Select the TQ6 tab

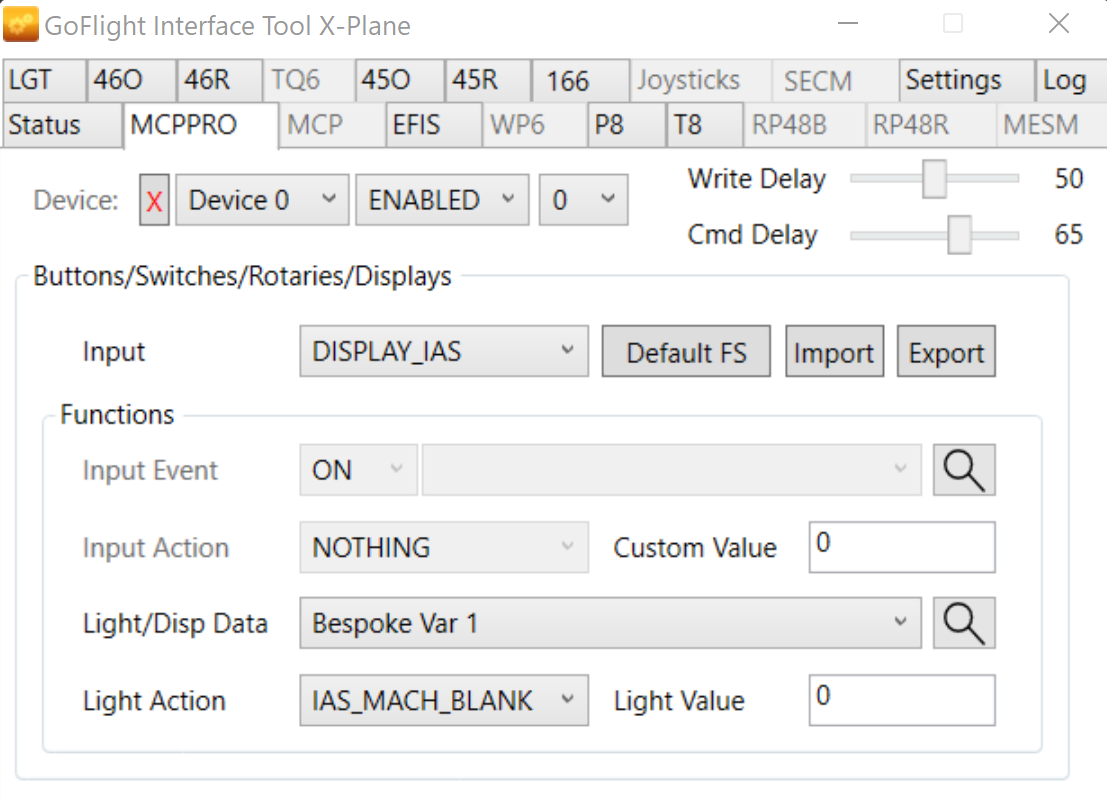tap(309, 80)
